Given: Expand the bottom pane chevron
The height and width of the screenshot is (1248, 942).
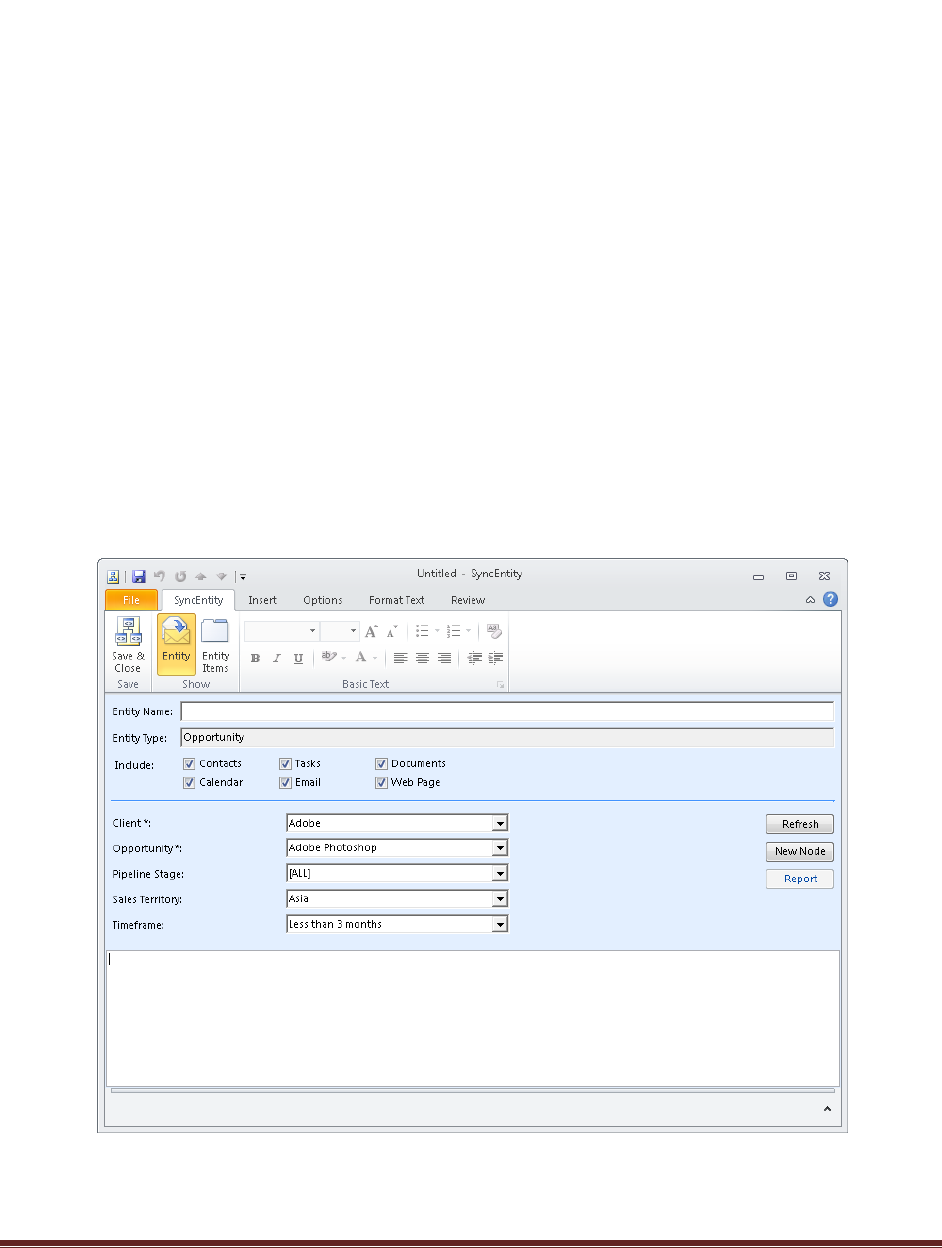Looking at the screenshot, I should pyautogui.click(x=826, y=1109).
